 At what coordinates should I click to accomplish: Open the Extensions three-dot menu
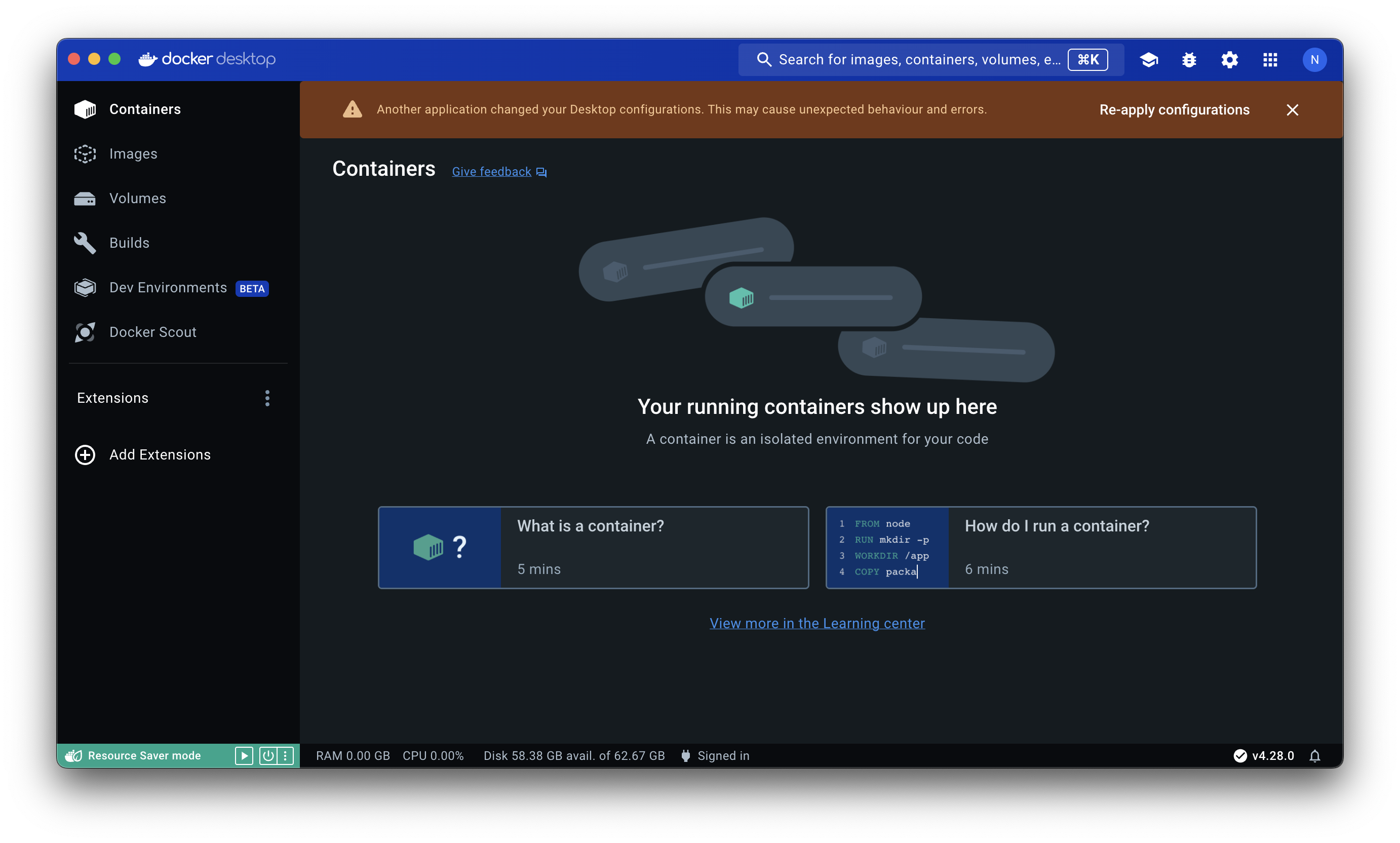267,398
